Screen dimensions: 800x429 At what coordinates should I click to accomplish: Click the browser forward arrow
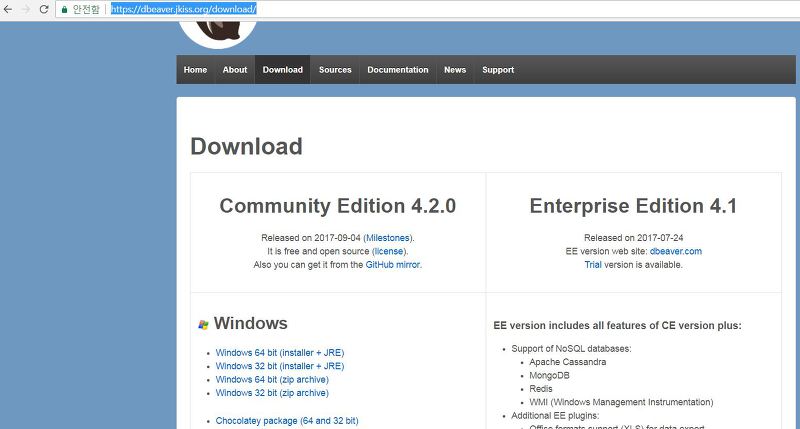(x=26, y=9)
